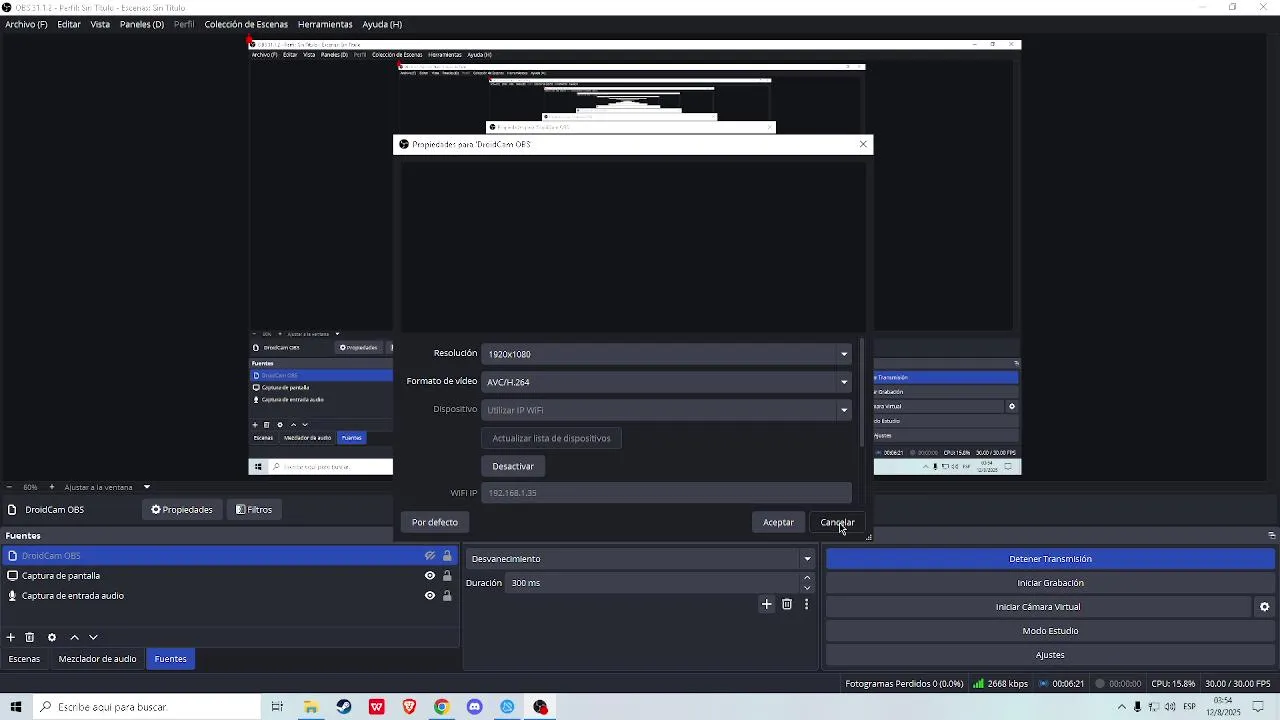This screenshot has width=1280, height=720.
Task: Undock the controls panel using the float icon
Action: 1272,536
